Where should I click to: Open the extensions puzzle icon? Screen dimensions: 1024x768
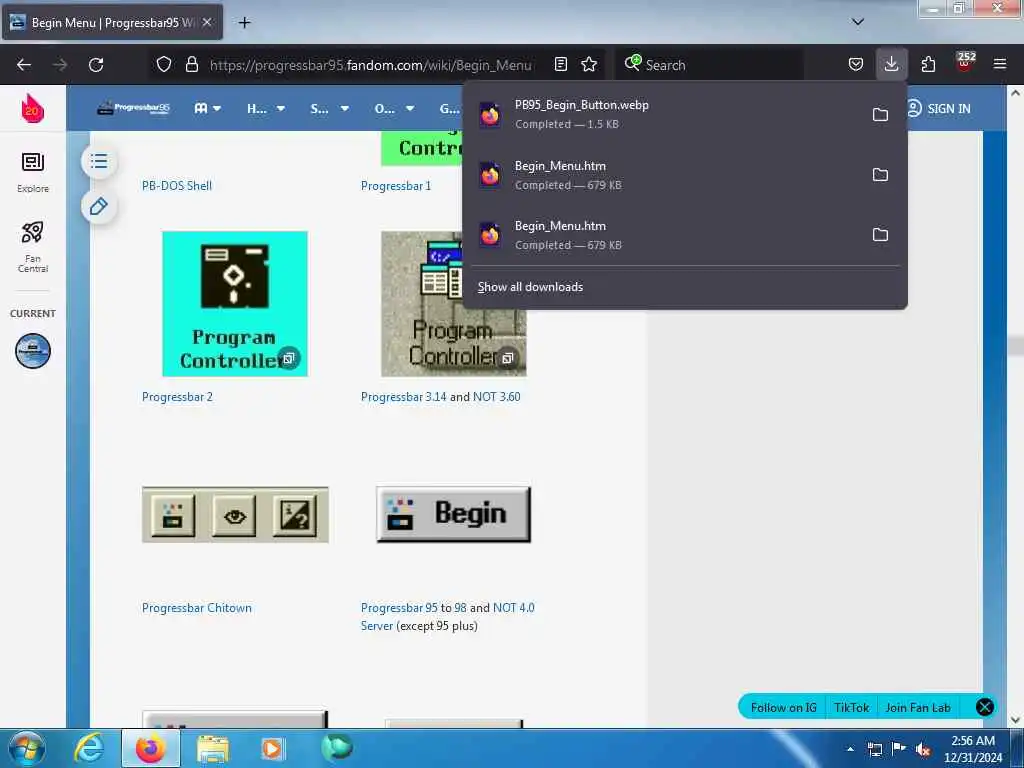tap(928, 64)
